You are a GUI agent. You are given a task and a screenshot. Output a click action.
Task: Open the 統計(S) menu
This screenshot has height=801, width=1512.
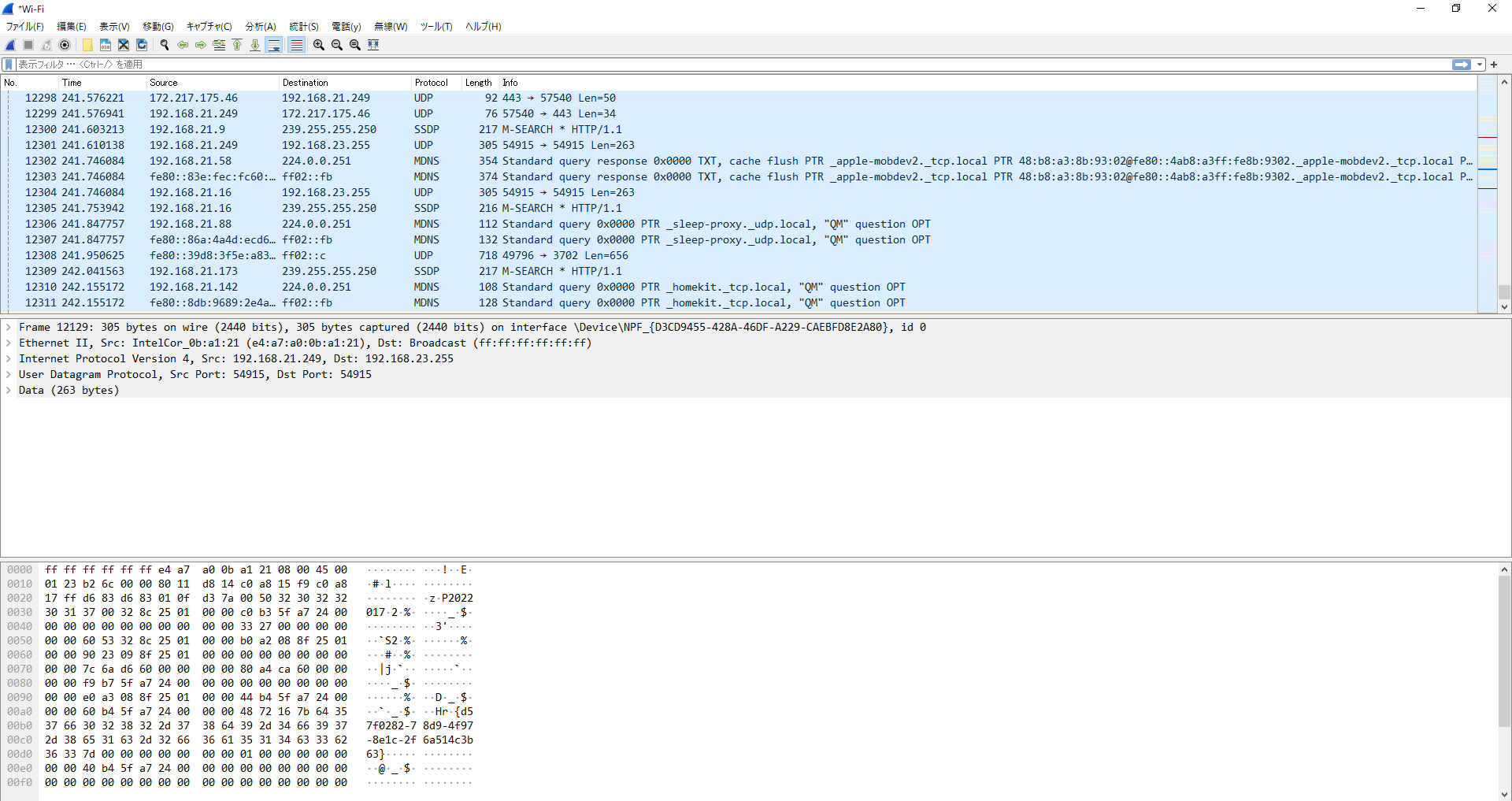tap(304, 26)
